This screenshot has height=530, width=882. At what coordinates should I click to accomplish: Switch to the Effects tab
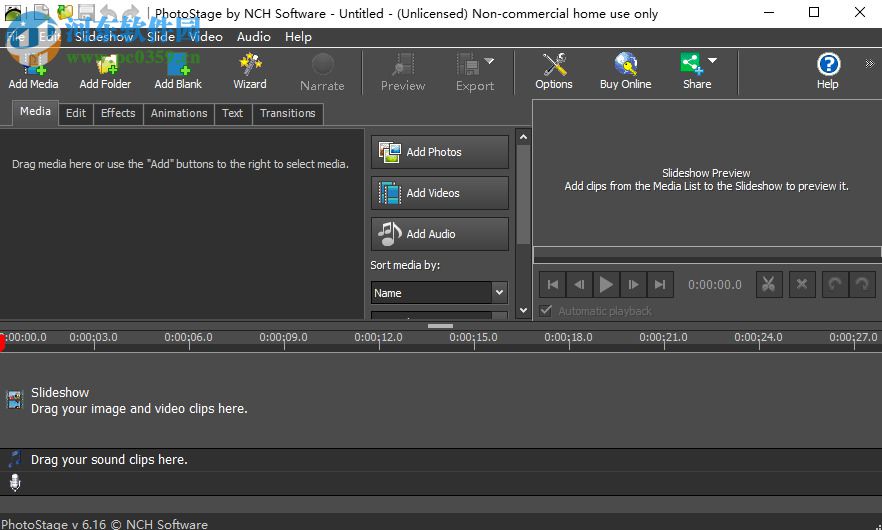tap(118, 113)
